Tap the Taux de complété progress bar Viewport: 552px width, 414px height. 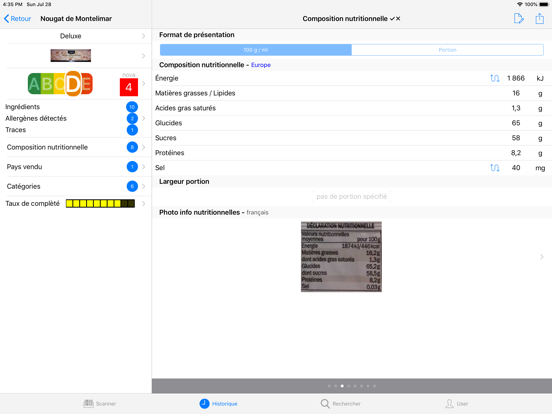[100, 203]
